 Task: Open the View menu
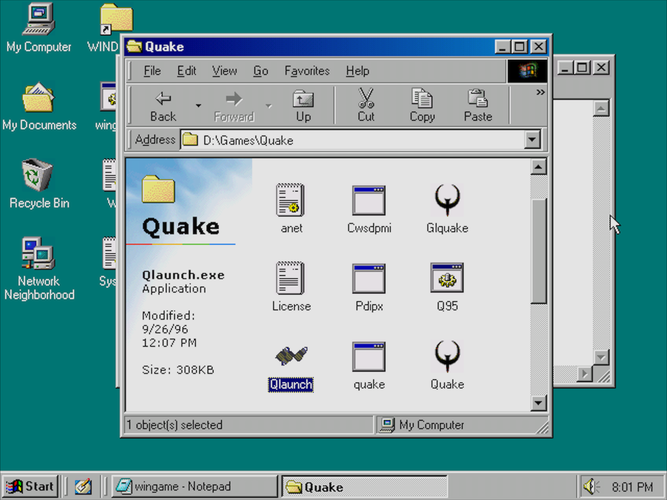[x=224, y=71]
